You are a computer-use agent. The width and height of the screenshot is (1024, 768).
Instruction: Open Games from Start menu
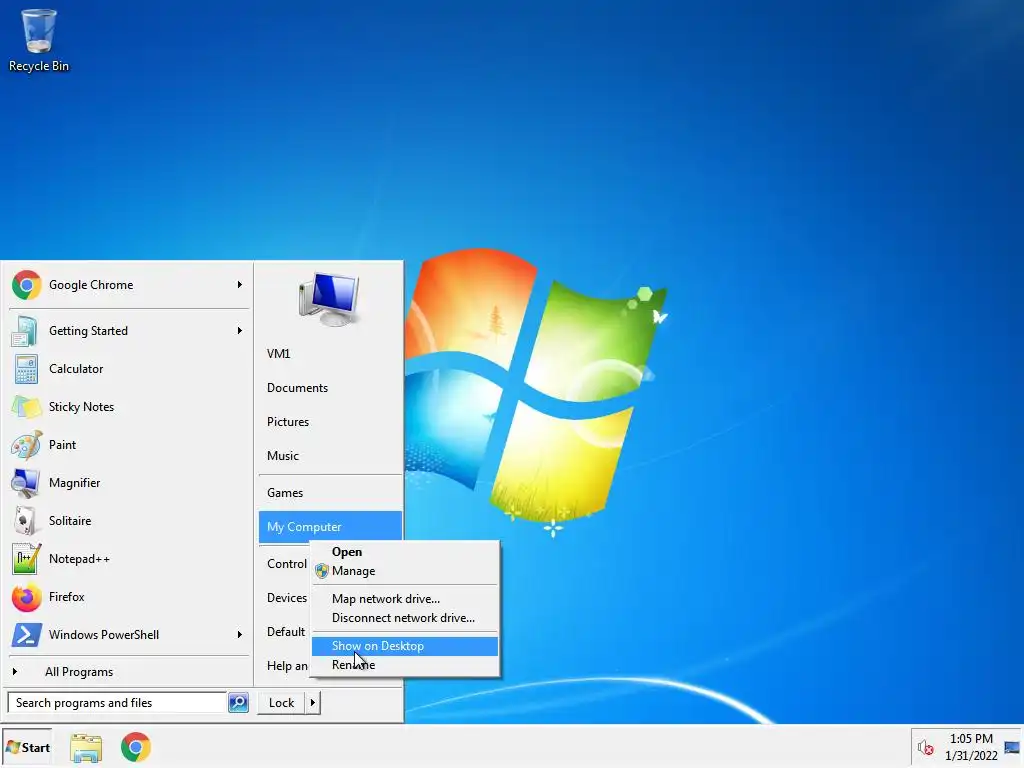(330, 493)
